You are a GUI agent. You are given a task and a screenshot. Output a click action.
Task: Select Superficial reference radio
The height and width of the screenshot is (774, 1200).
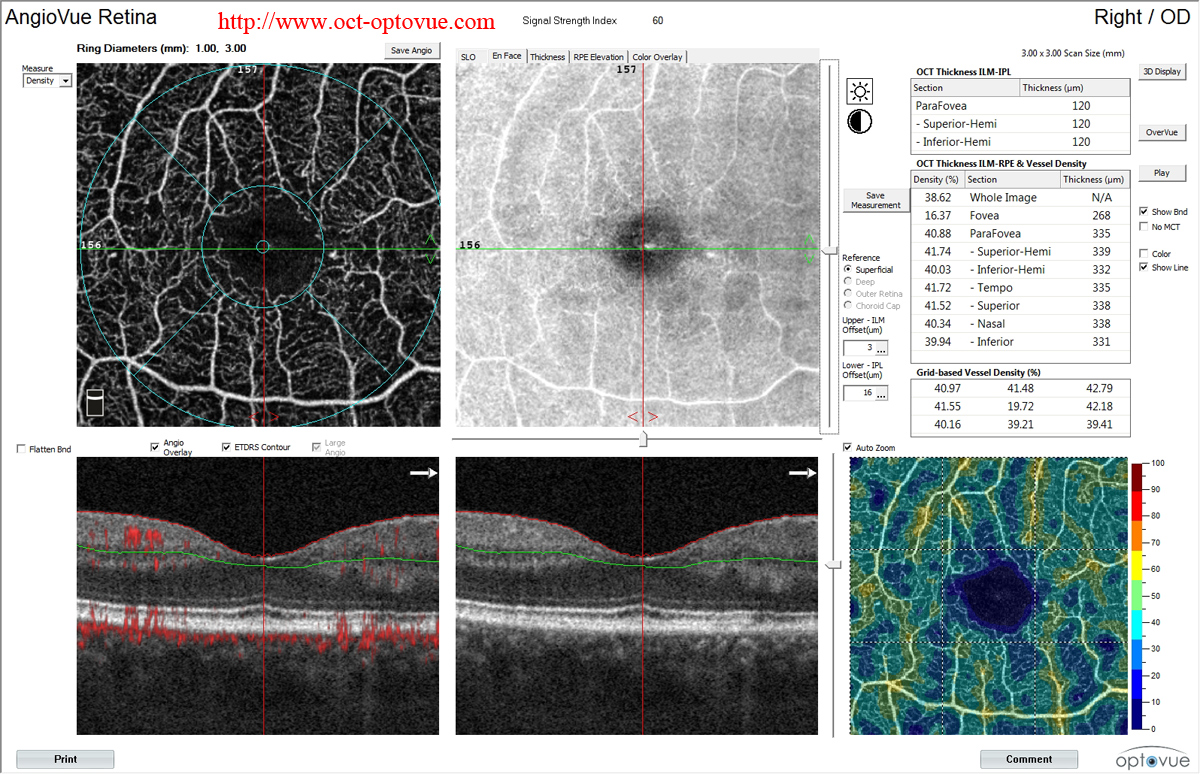[848, 270]
